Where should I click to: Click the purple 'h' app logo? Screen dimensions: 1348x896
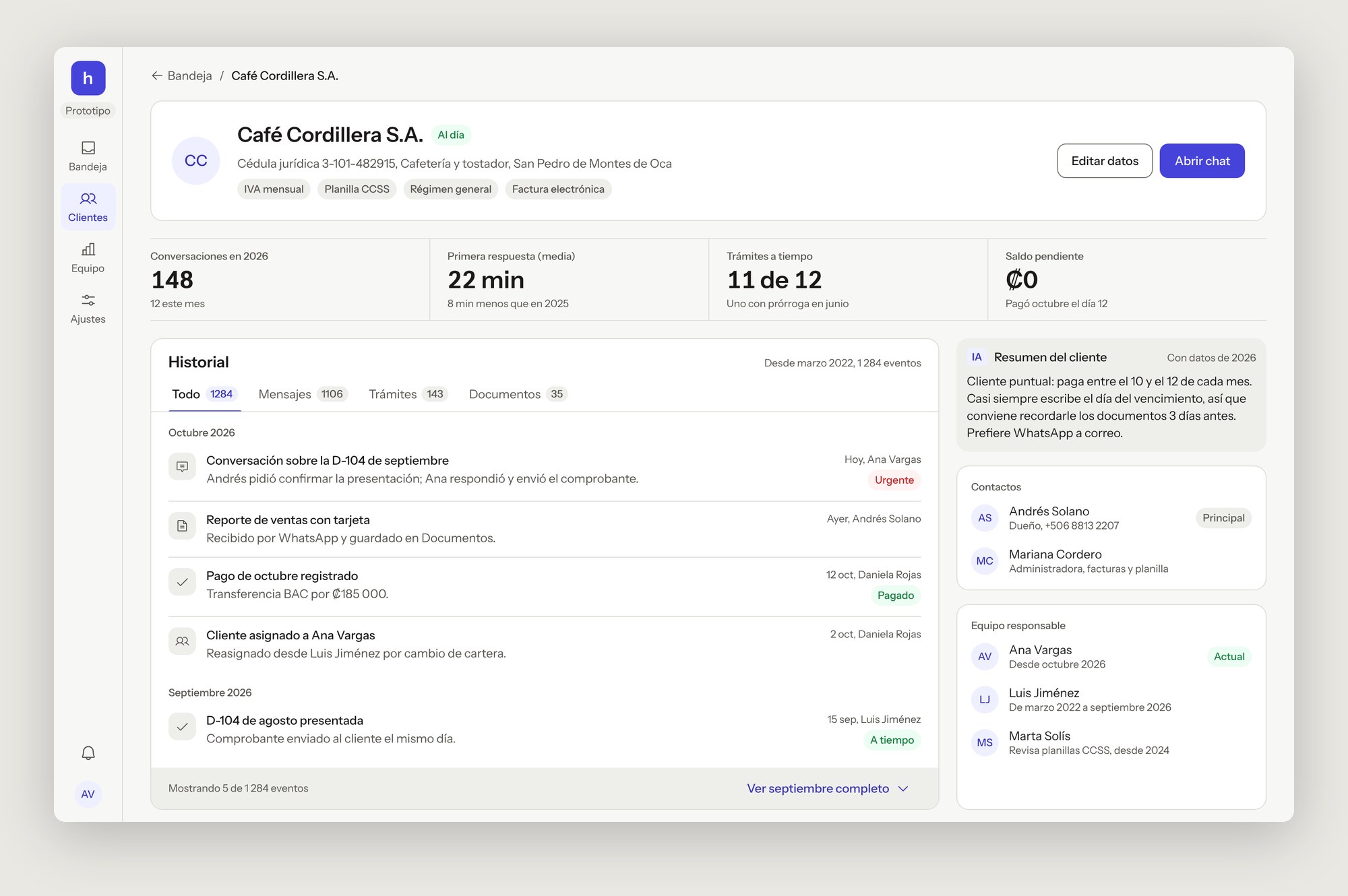(88, 78)
